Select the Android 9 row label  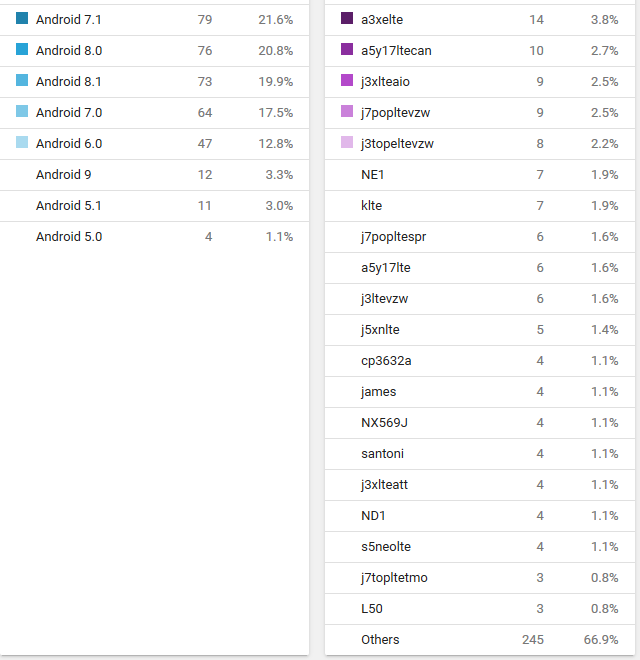click(63, 175)
